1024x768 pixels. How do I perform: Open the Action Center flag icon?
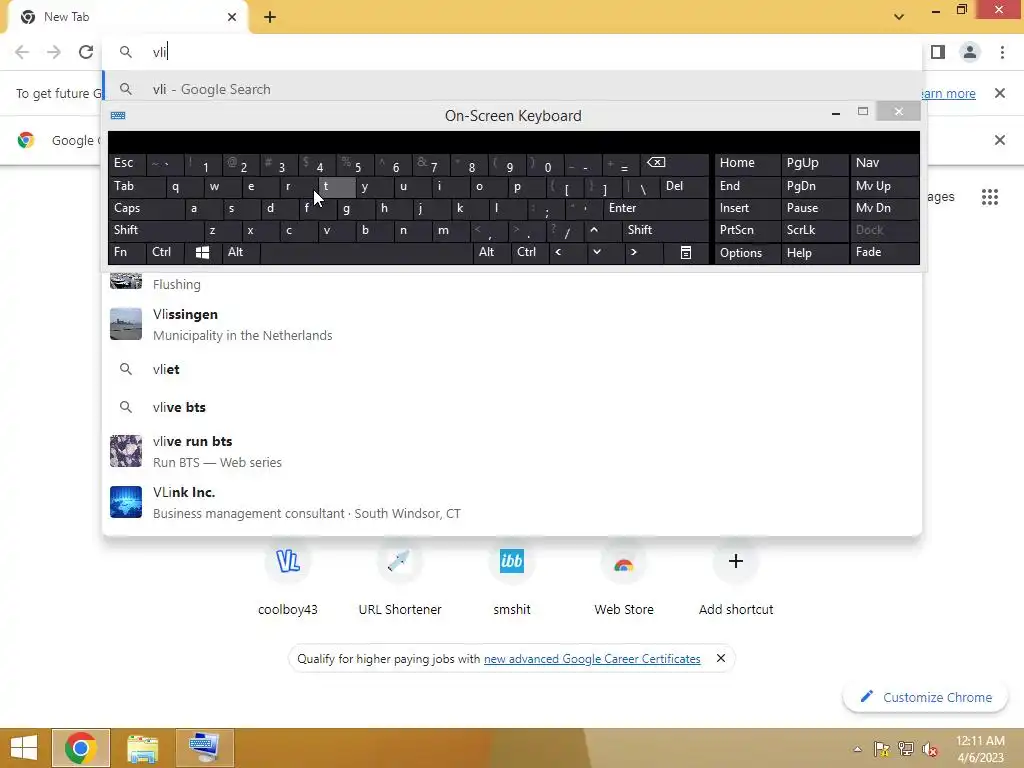click(x=882, y=749)
